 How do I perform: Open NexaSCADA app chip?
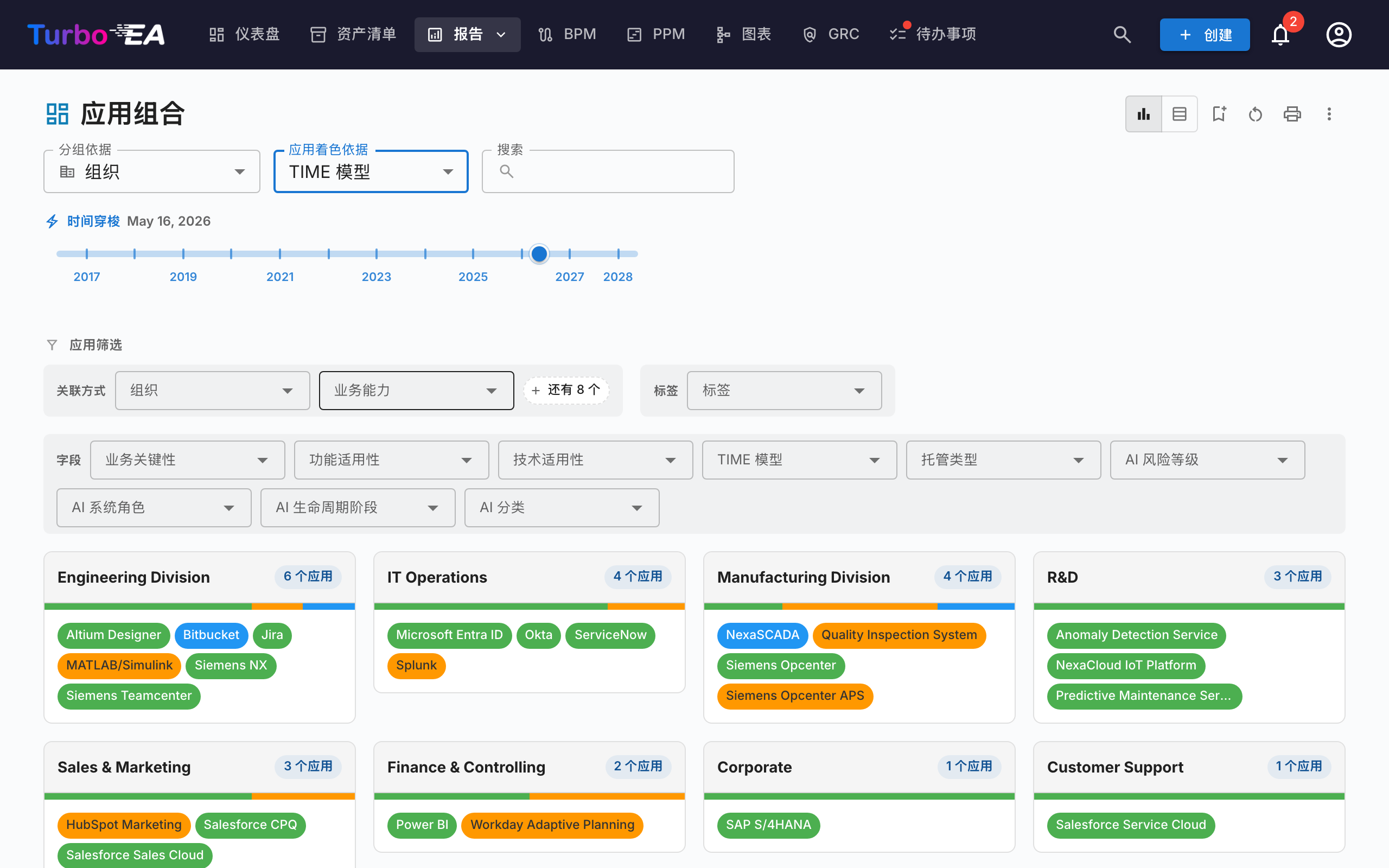(x=762, y=635)
